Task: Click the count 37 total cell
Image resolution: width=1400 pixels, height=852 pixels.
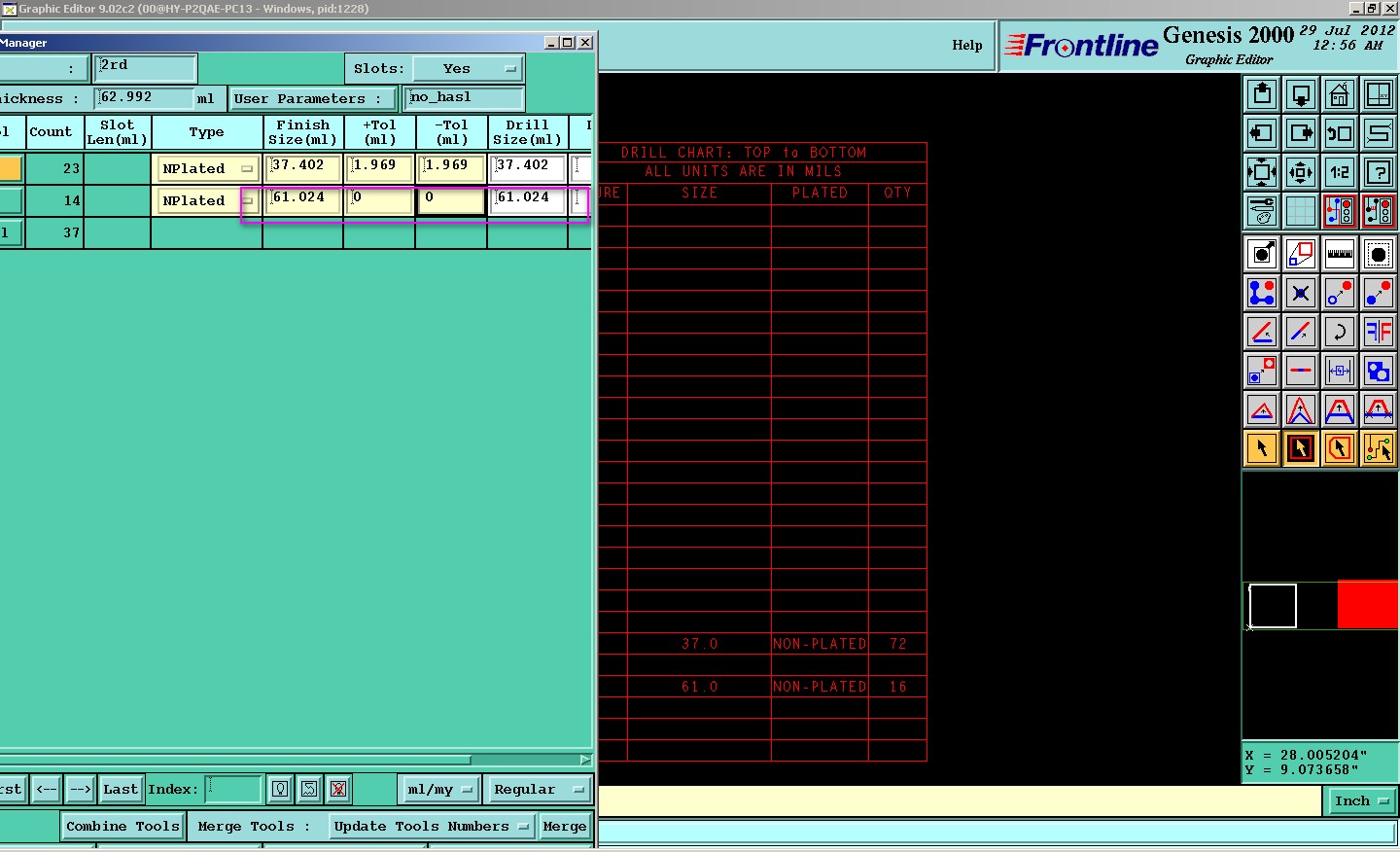Action: (x=54, y=232)
